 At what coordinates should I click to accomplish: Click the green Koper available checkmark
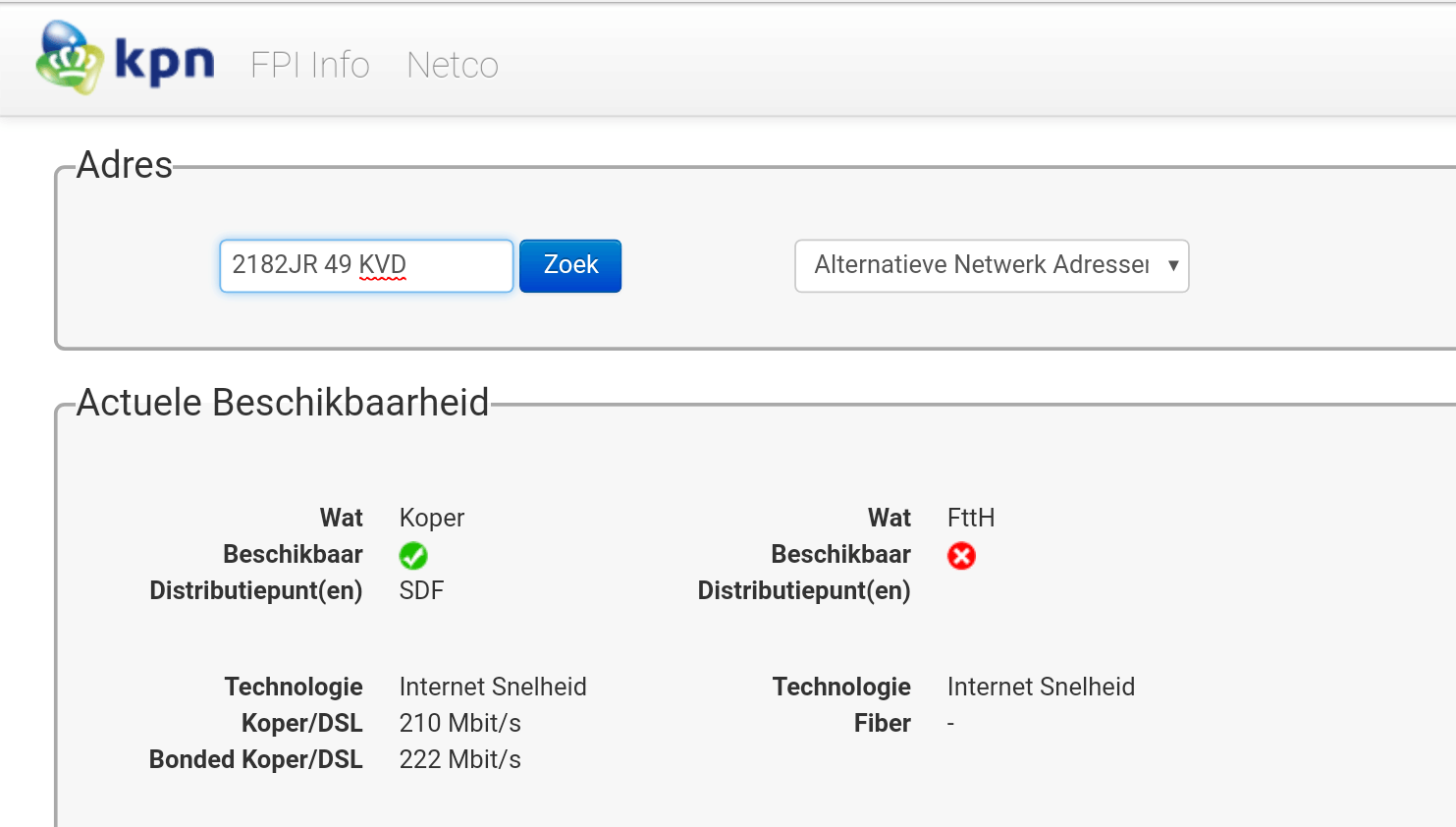[413, 556]
